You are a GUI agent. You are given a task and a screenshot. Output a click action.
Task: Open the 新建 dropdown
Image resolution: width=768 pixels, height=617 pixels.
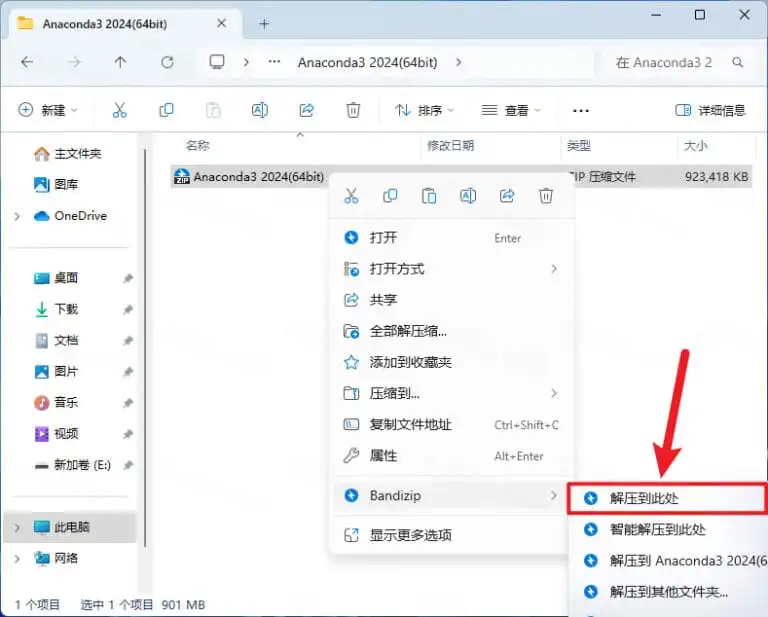pos(48,110)
